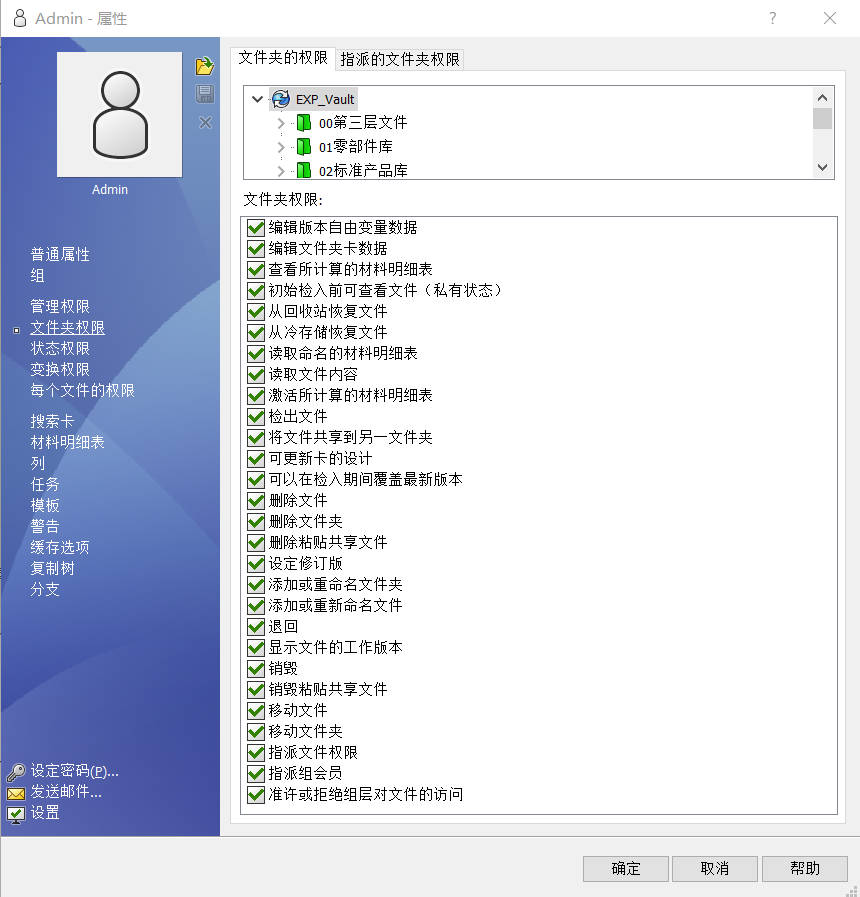This screenshot has height=897, width=860.
Task: Open 模板 section in sidebar
Action: tap(45, 506)
